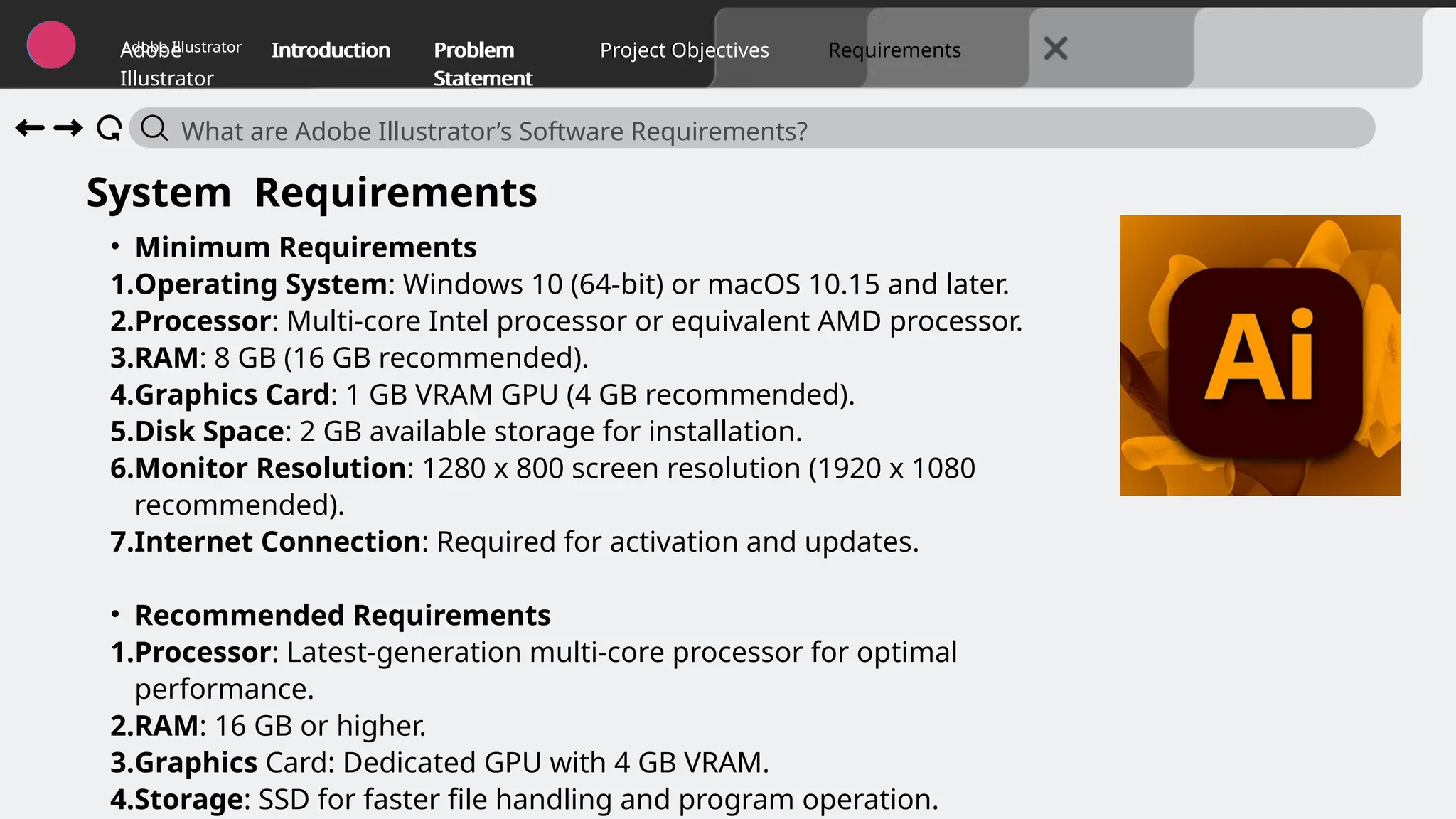
Task: Click the back arrow navigation icon
Action: (x=30, y=128)
